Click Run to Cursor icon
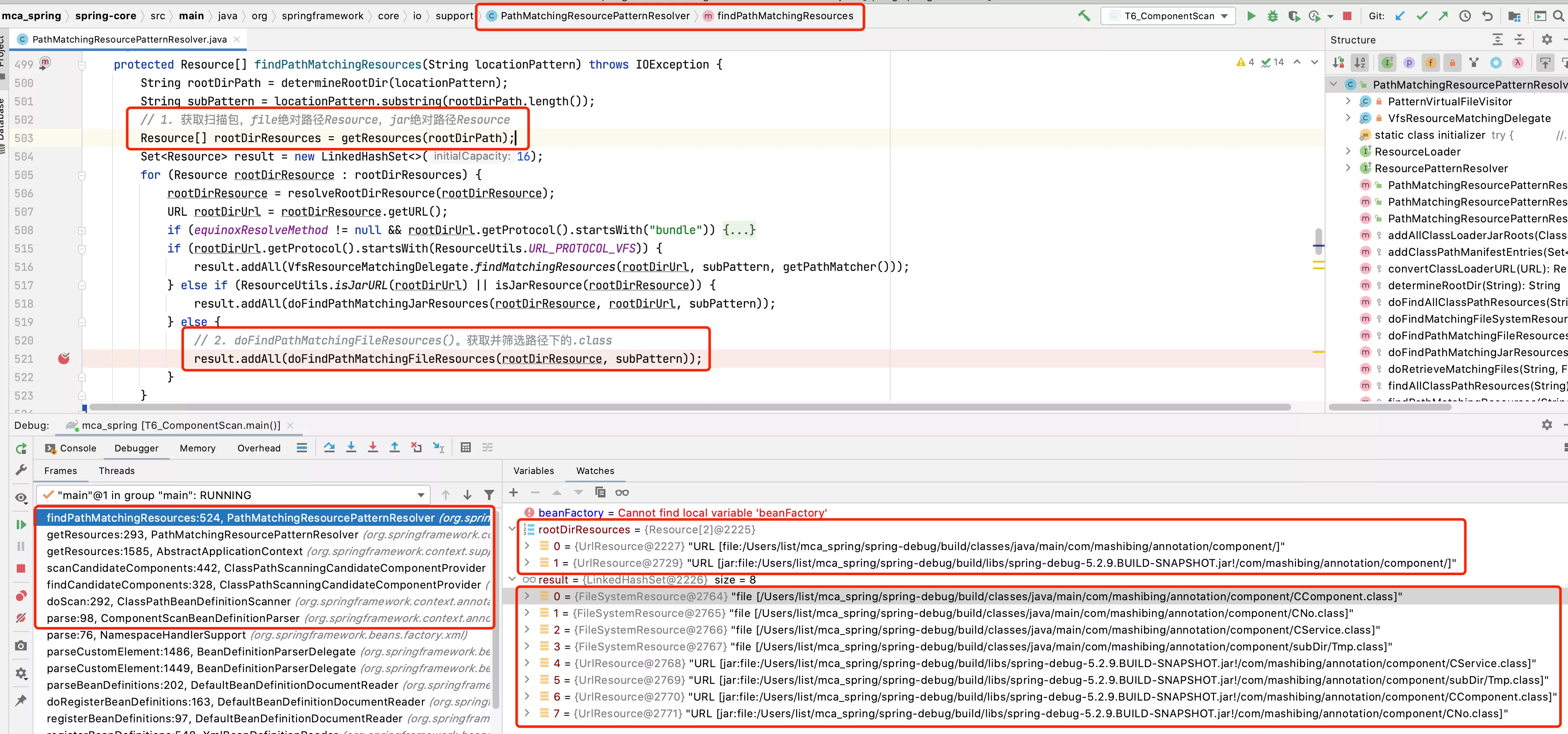The height and width of the screenshot is (734, 1568). pyautogui.click(x=438, y=447)
